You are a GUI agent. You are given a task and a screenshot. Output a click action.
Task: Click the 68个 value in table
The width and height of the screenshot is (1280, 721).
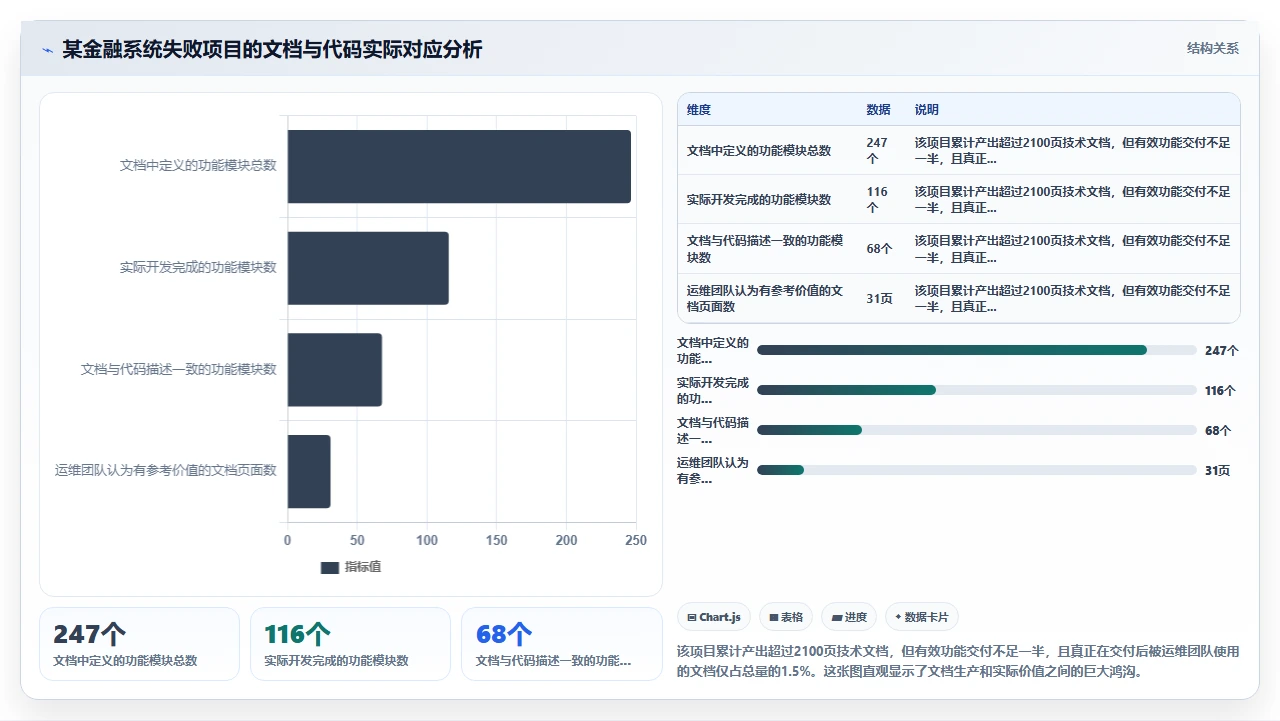click(x=880, y=249)
